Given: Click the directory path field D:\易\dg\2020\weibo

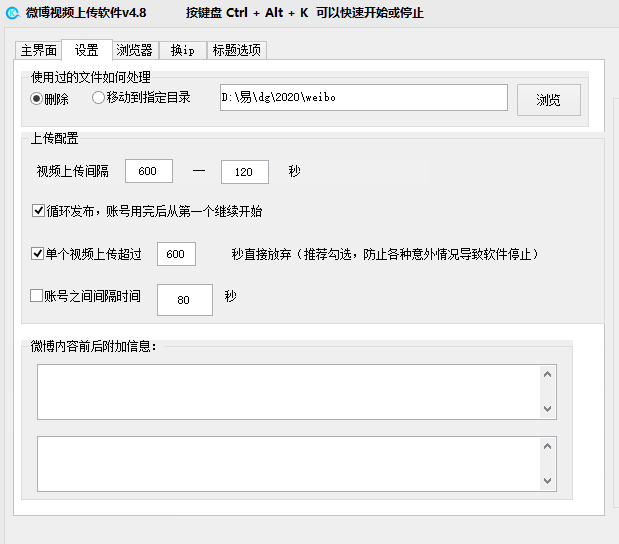Looking at the screenshot, I should pos(364,98).
